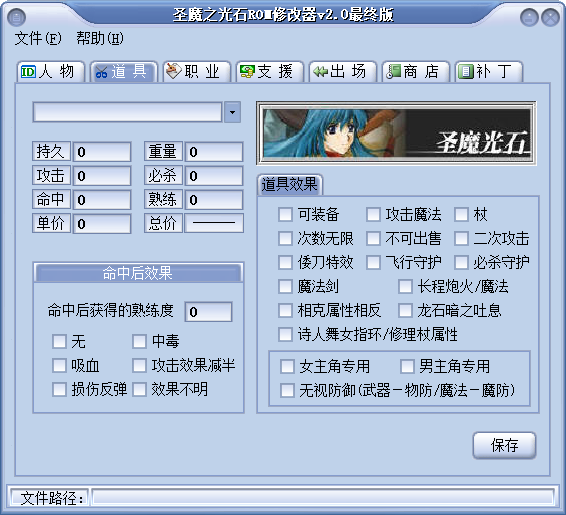Click the shop icon on 商店 tab
This screenshot has width=566, height=515.
[393, 71]
